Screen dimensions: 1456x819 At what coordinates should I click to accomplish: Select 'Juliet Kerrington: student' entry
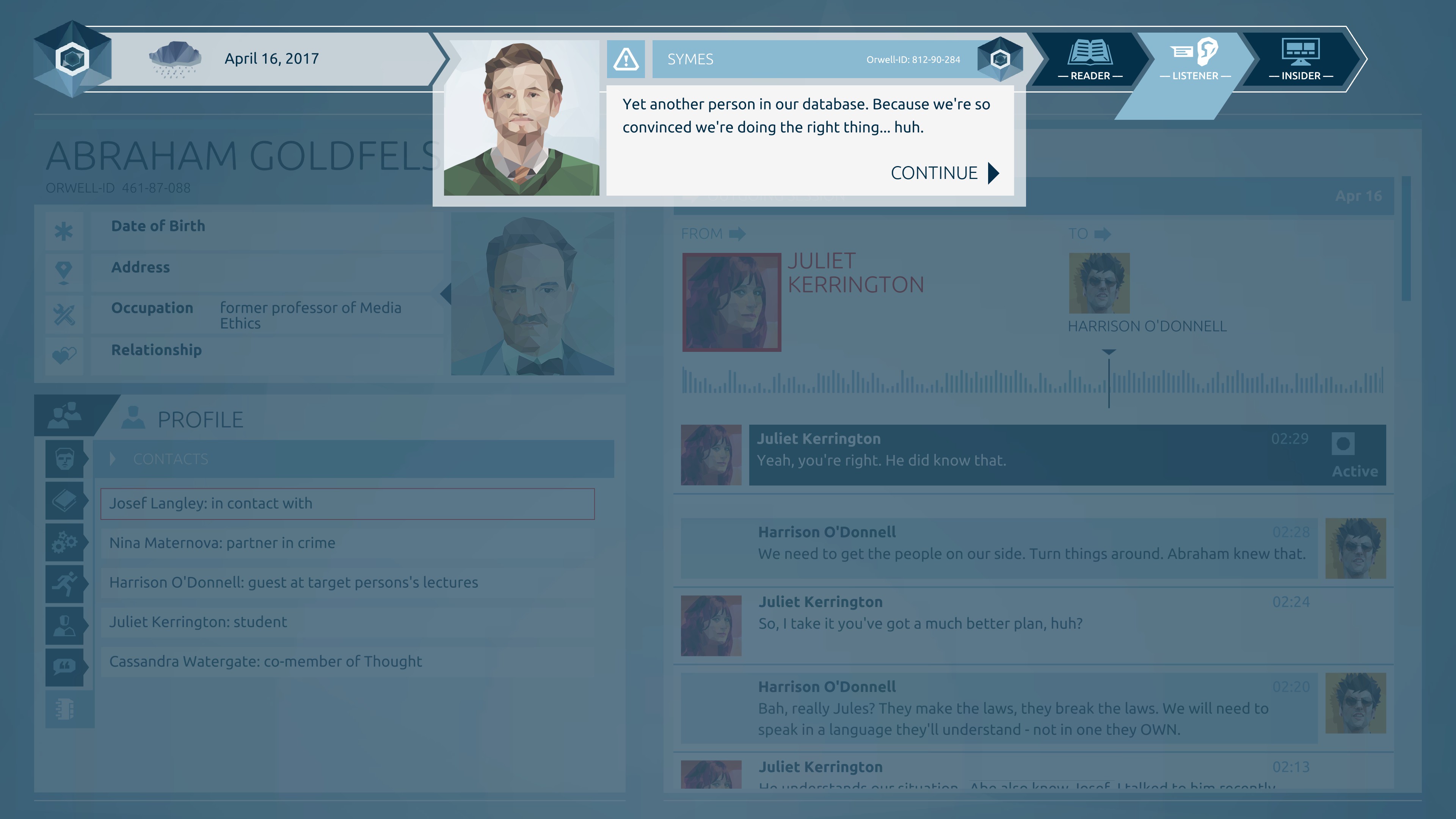(348, 622)
